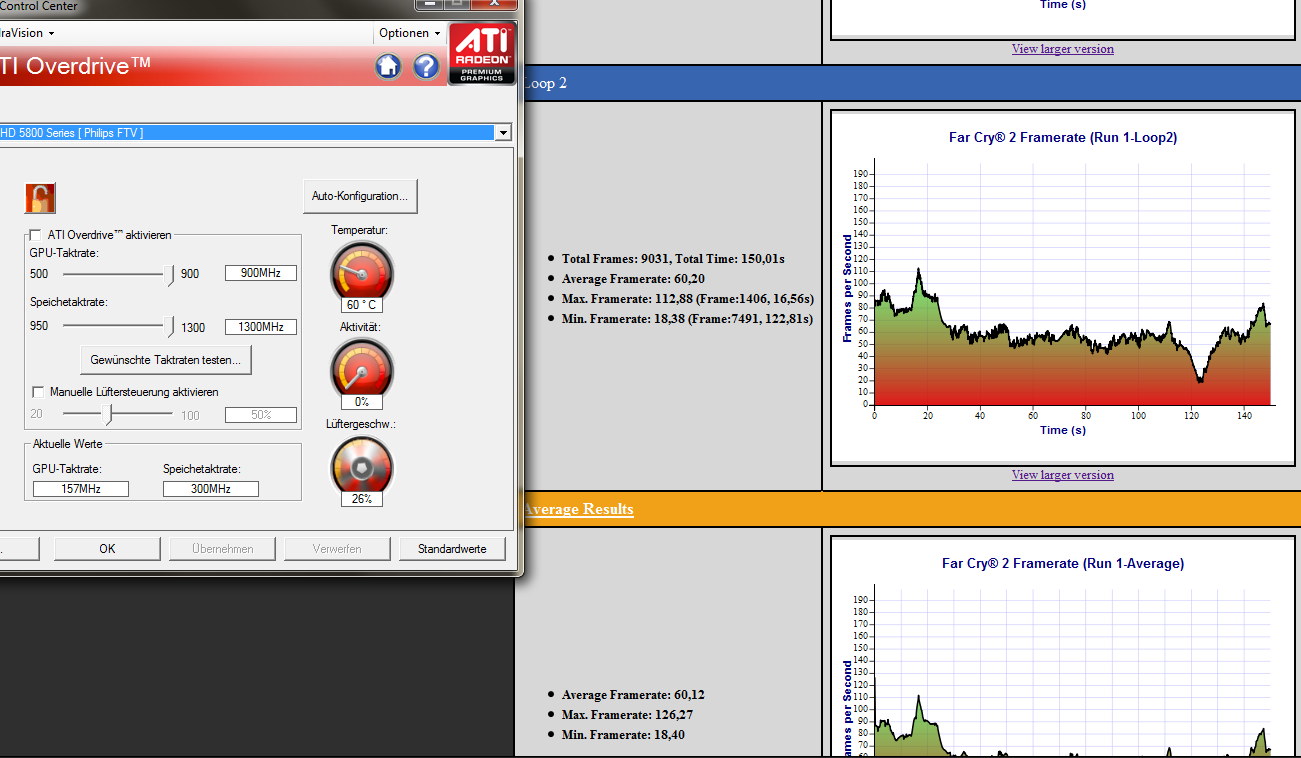Click the Max. Framerate: 112,88 line
The width and height of the screenshot is (1301, 758).
[x=688, y=299]
